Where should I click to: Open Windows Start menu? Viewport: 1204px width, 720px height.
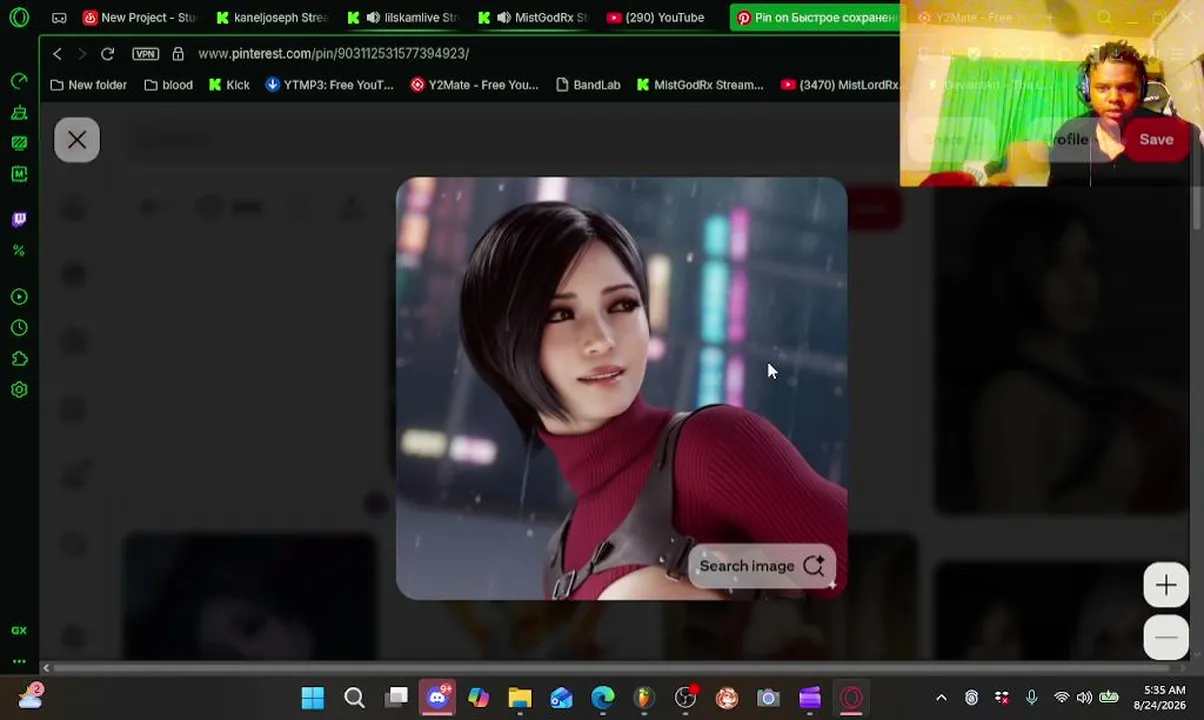pyautogui.click(x=313, y=698)
